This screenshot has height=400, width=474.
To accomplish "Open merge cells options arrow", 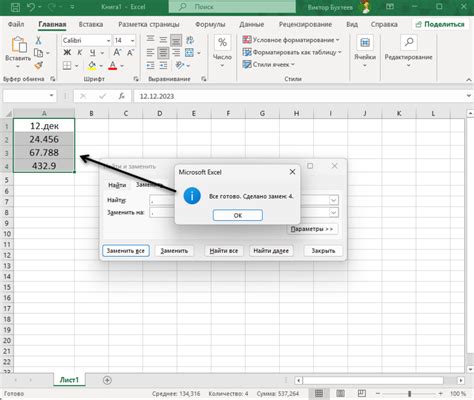I will (199, 53).
